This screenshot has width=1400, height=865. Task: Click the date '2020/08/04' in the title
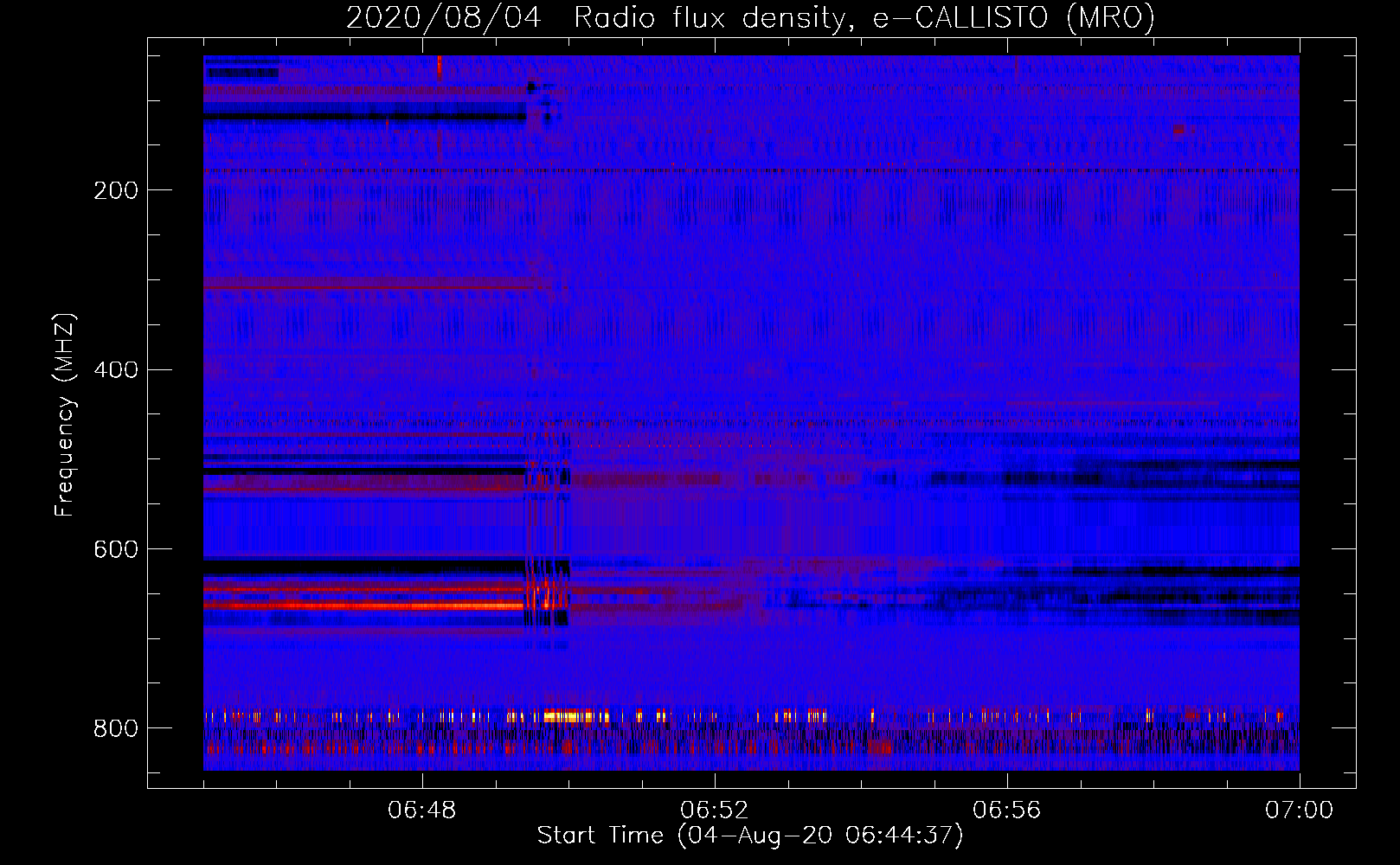[444, 17]
